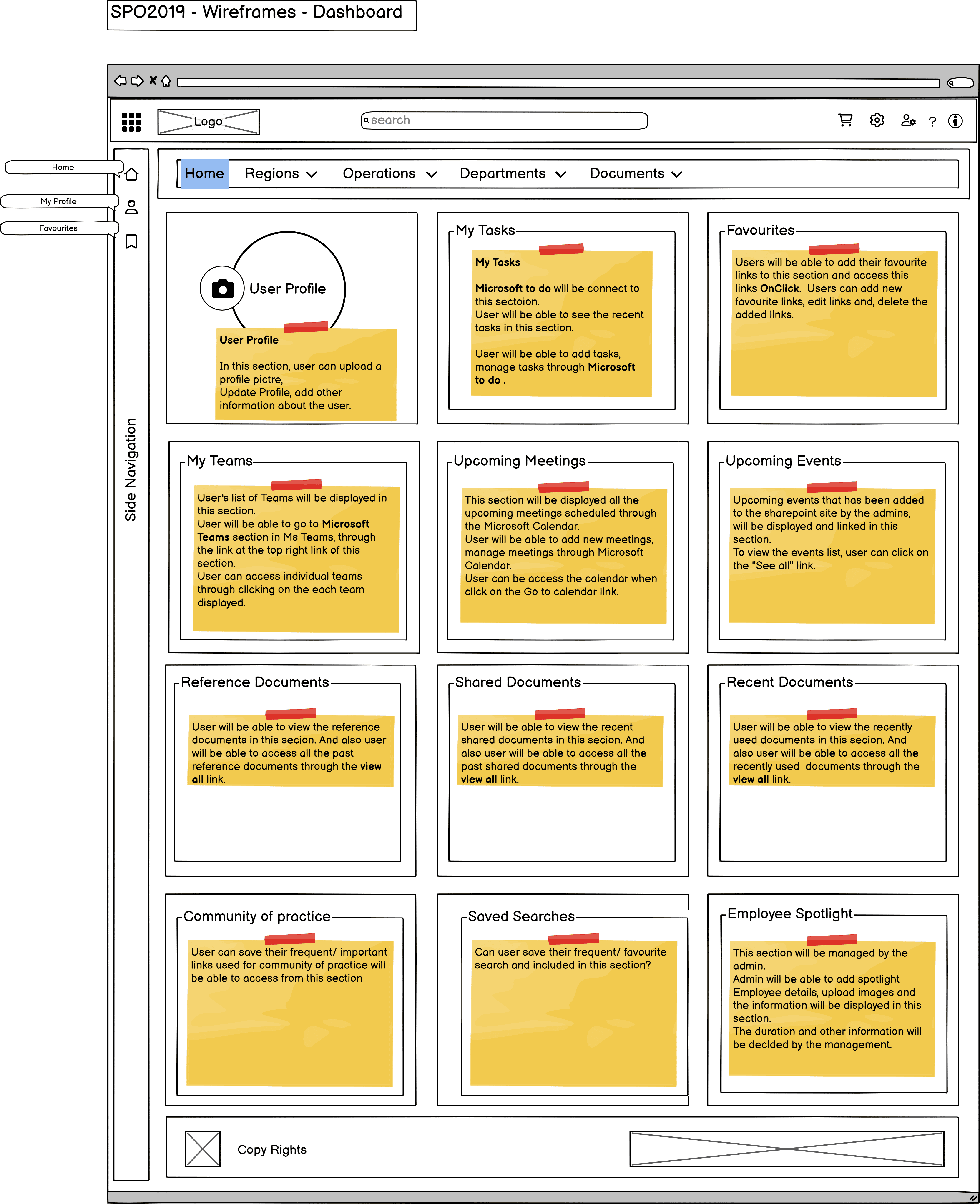Open the Documents dropdown menu
Image resolution: width=980 pixels, height=1204 pixels.
click(636, 174)
